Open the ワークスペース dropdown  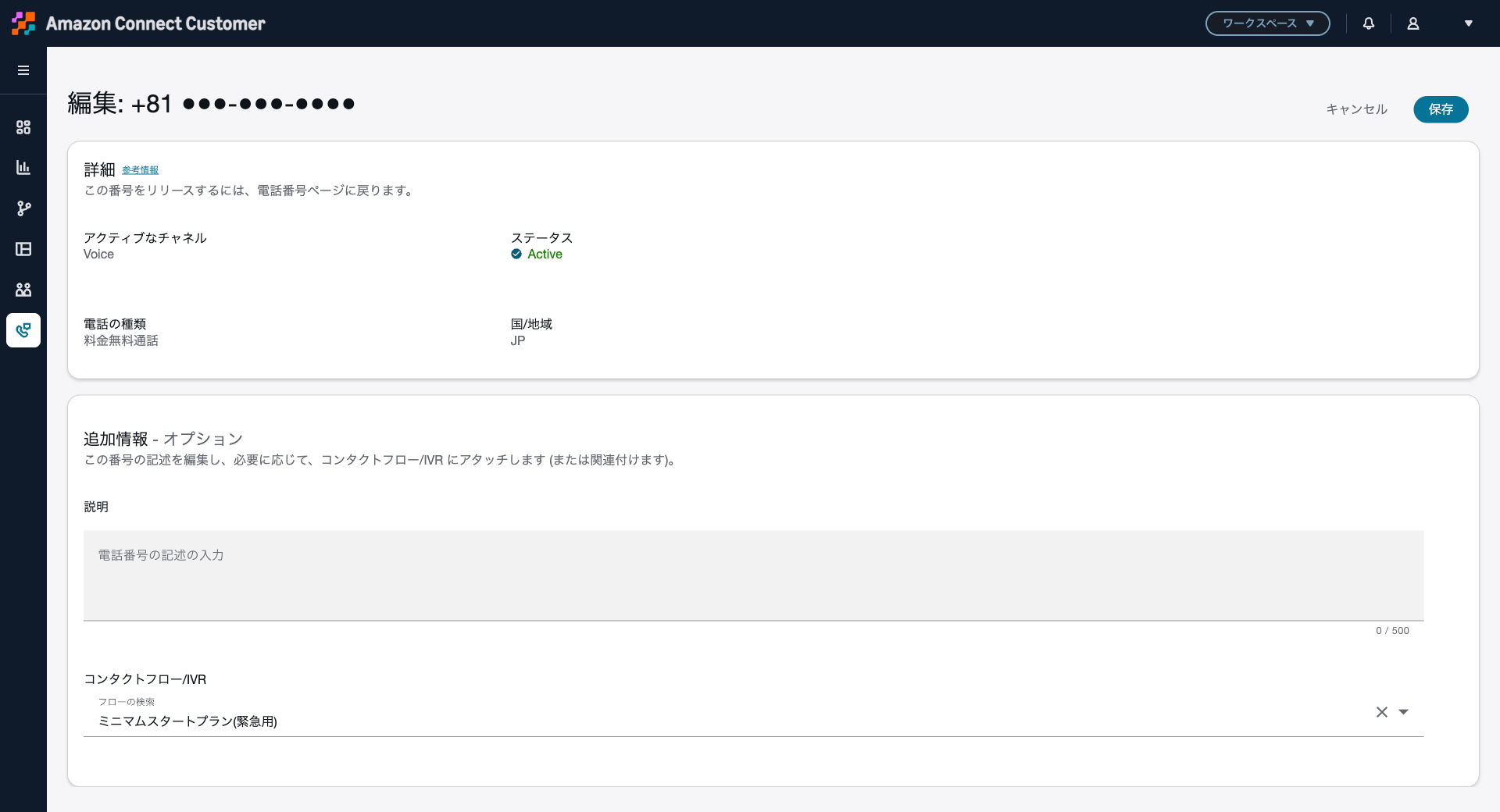(x=1268, y=23)
